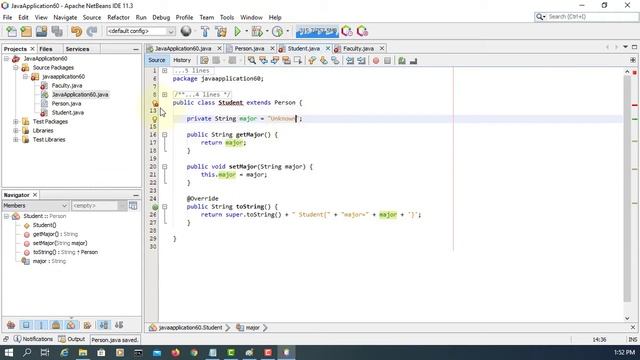Click the Profile Project clock icon
The image size is (640, 360).
click(x=277, y=31)
